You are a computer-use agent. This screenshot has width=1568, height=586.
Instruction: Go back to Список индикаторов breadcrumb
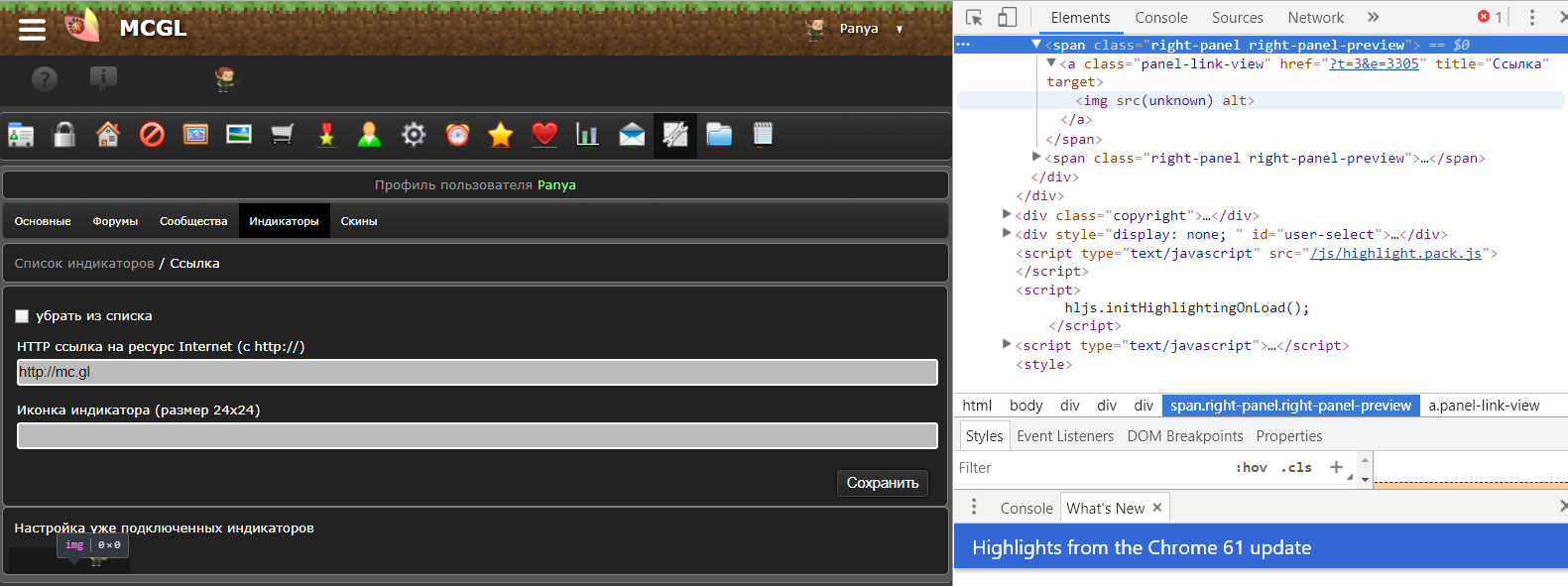84,264
